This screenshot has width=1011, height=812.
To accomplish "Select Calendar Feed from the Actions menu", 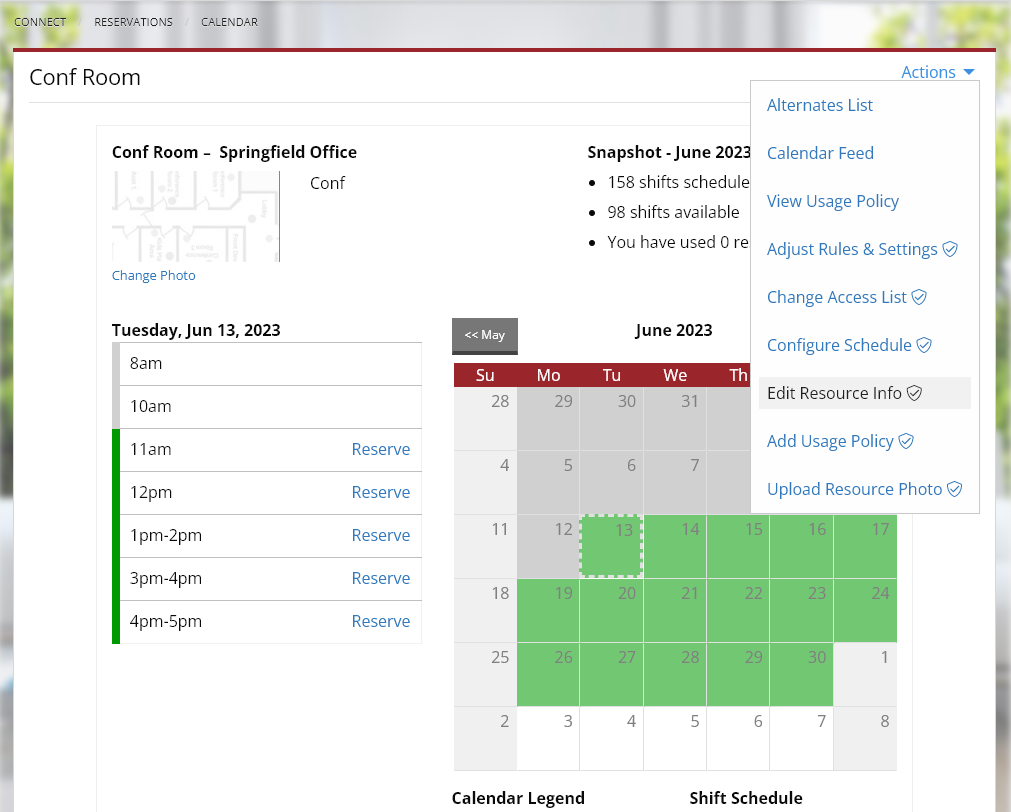I will (820, 153).
